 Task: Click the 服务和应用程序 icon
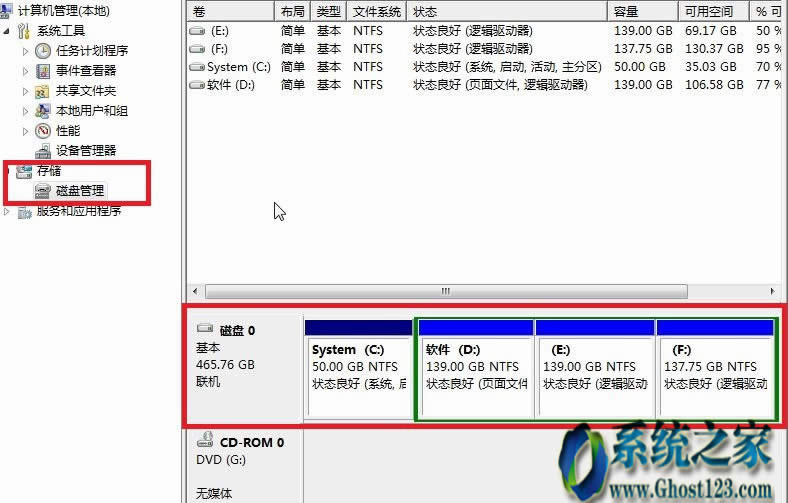tap(24, 212)
